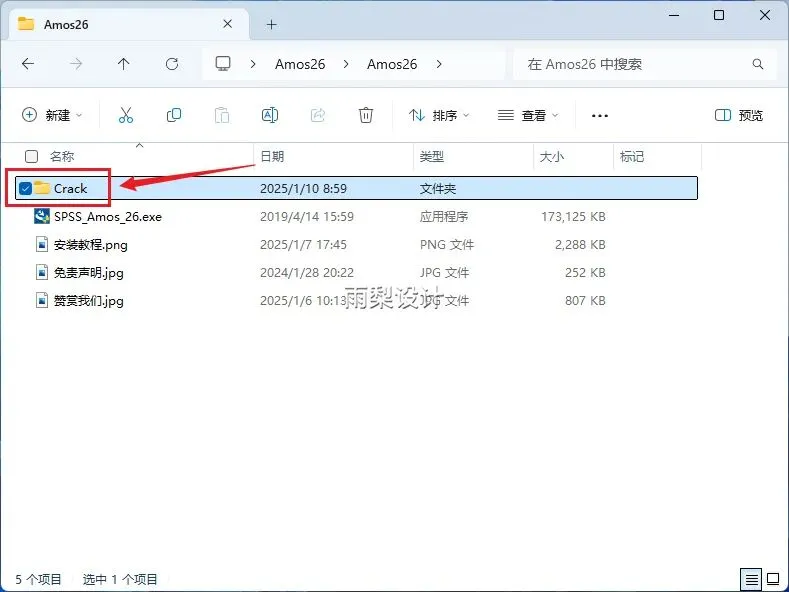Switch to details view in status bar
Viewport: 789px width, 592px height.
tap(752, 579)
